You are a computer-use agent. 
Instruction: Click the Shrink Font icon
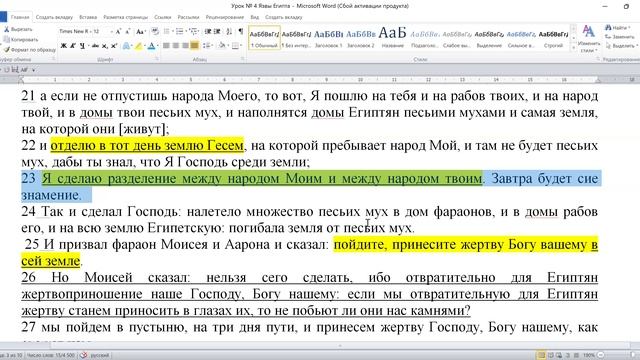(x=128, y=31)
